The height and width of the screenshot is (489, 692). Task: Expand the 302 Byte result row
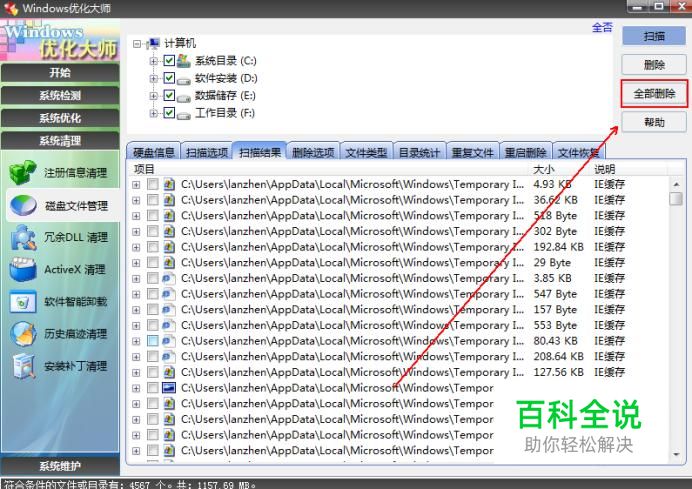[x=136, y=232]
